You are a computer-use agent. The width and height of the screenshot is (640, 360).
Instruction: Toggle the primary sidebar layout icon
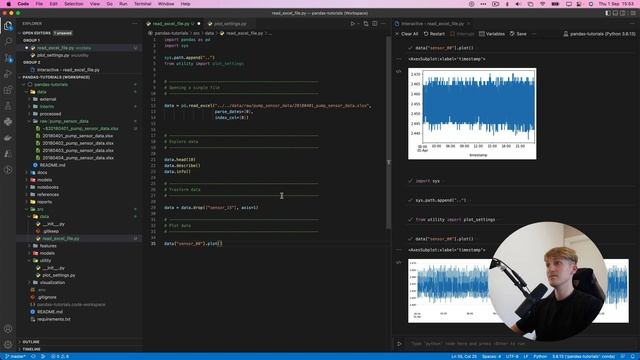pyautogui.click(x=608, y=13)
